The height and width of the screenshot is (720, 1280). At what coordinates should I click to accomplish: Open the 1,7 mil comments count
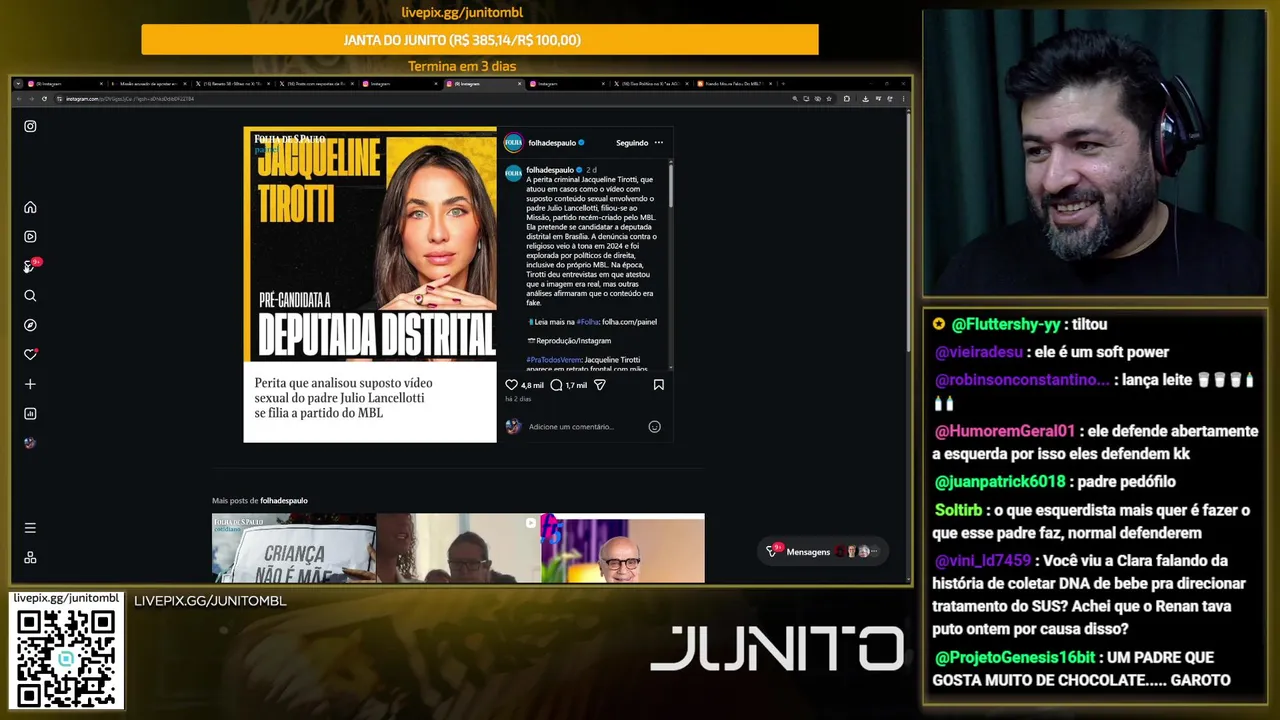(576, 385)
